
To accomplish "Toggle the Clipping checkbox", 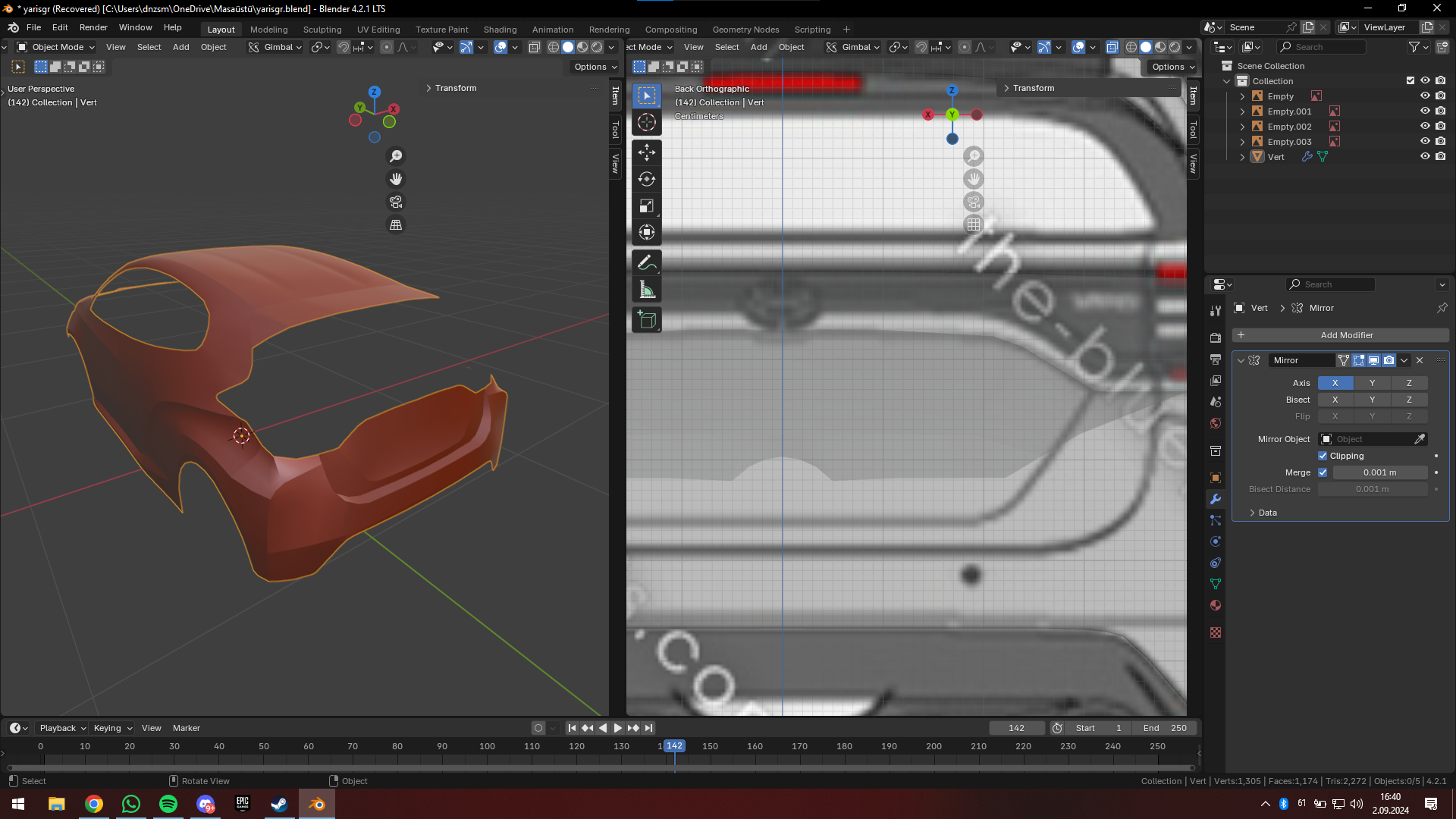I will click(1323, 456).
